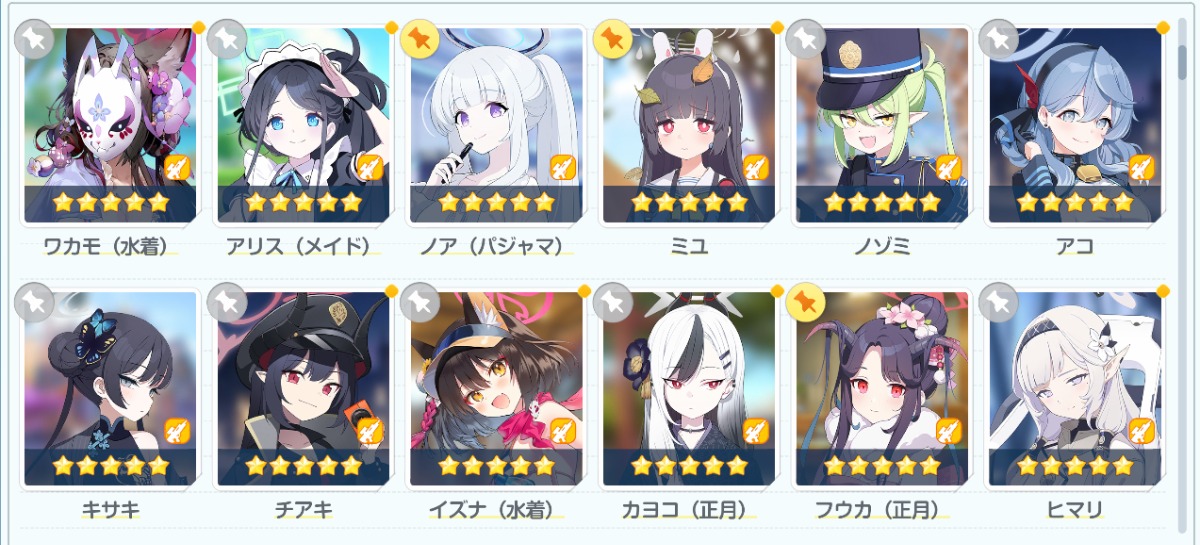Click the sword icon on アコ's card
This screenshot has width=1200, height=545.
pyautogui.click(x=1140, y=168)
